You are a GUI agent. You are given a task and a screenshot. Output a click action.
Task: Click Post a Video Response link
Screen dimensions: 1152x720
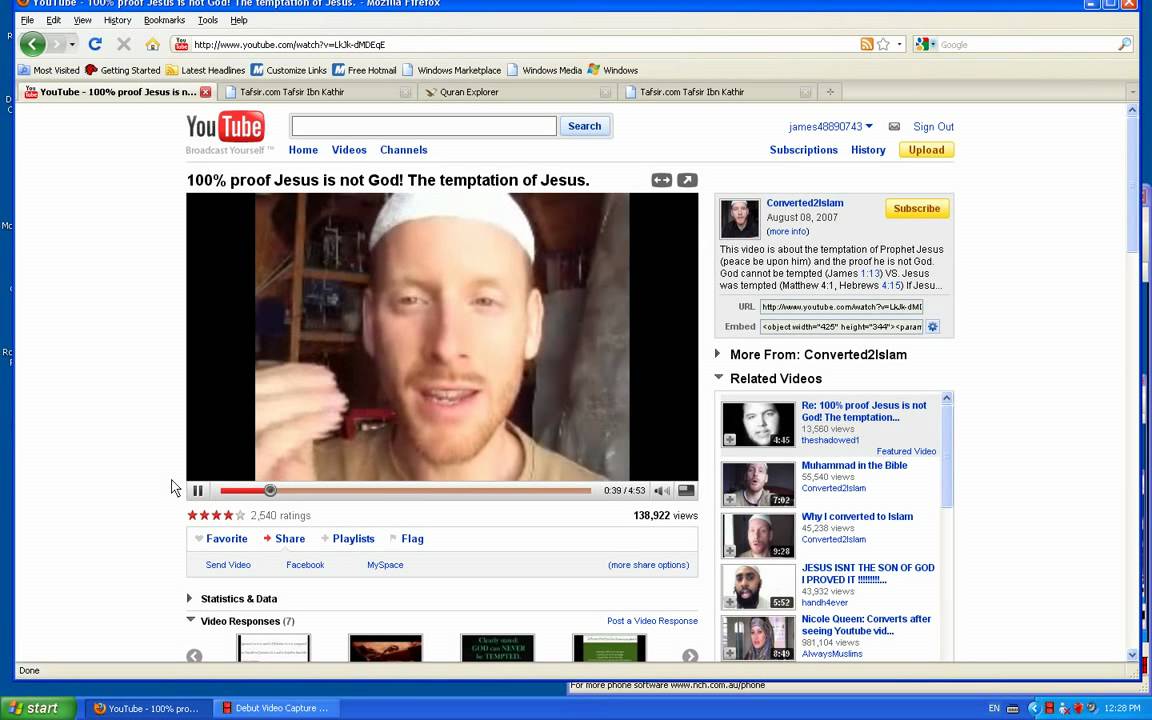click(x=652, y=621)
